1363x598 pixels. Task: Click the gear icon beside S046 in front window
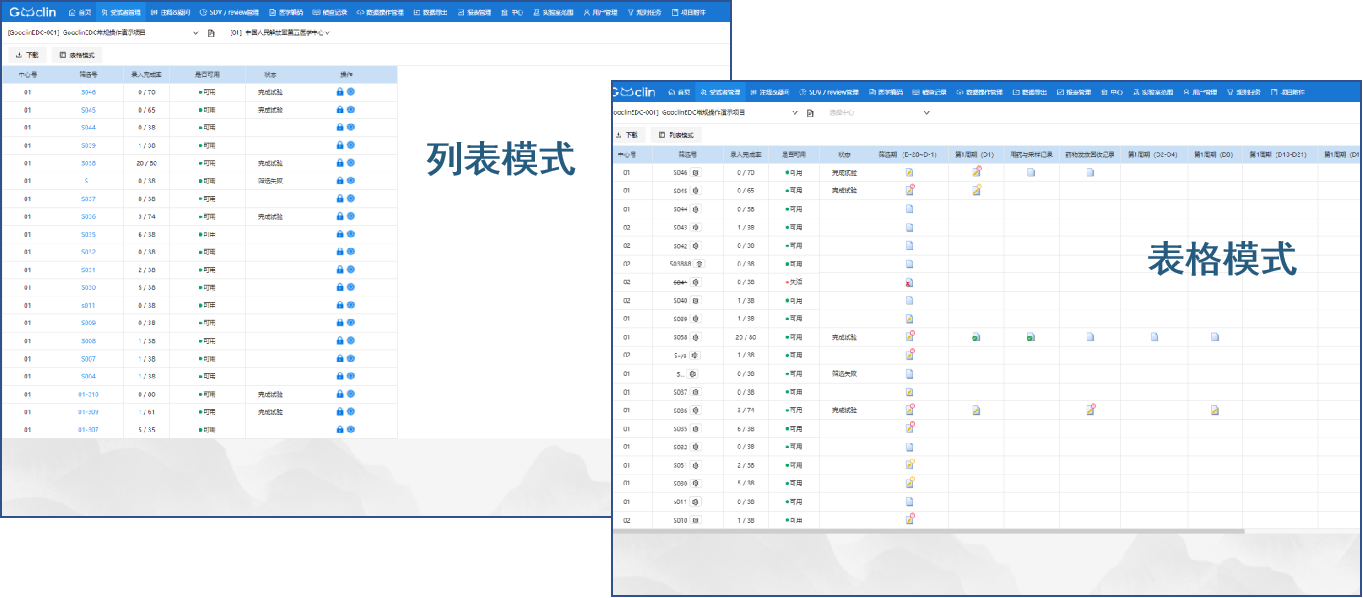pos(695,173)
